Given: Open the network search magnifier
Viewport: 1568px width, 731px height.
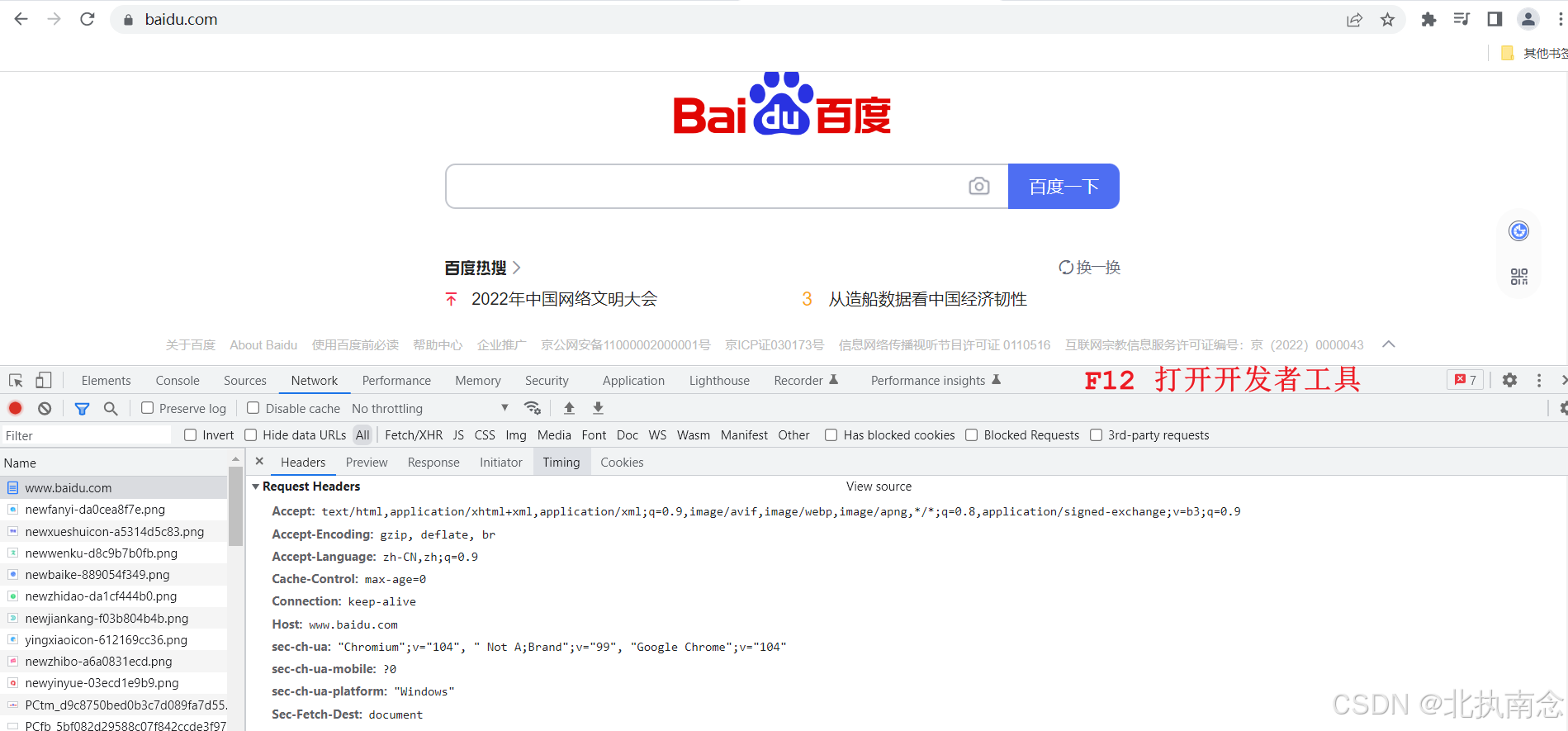Looking at the screenshot, I should pos(111,408).
